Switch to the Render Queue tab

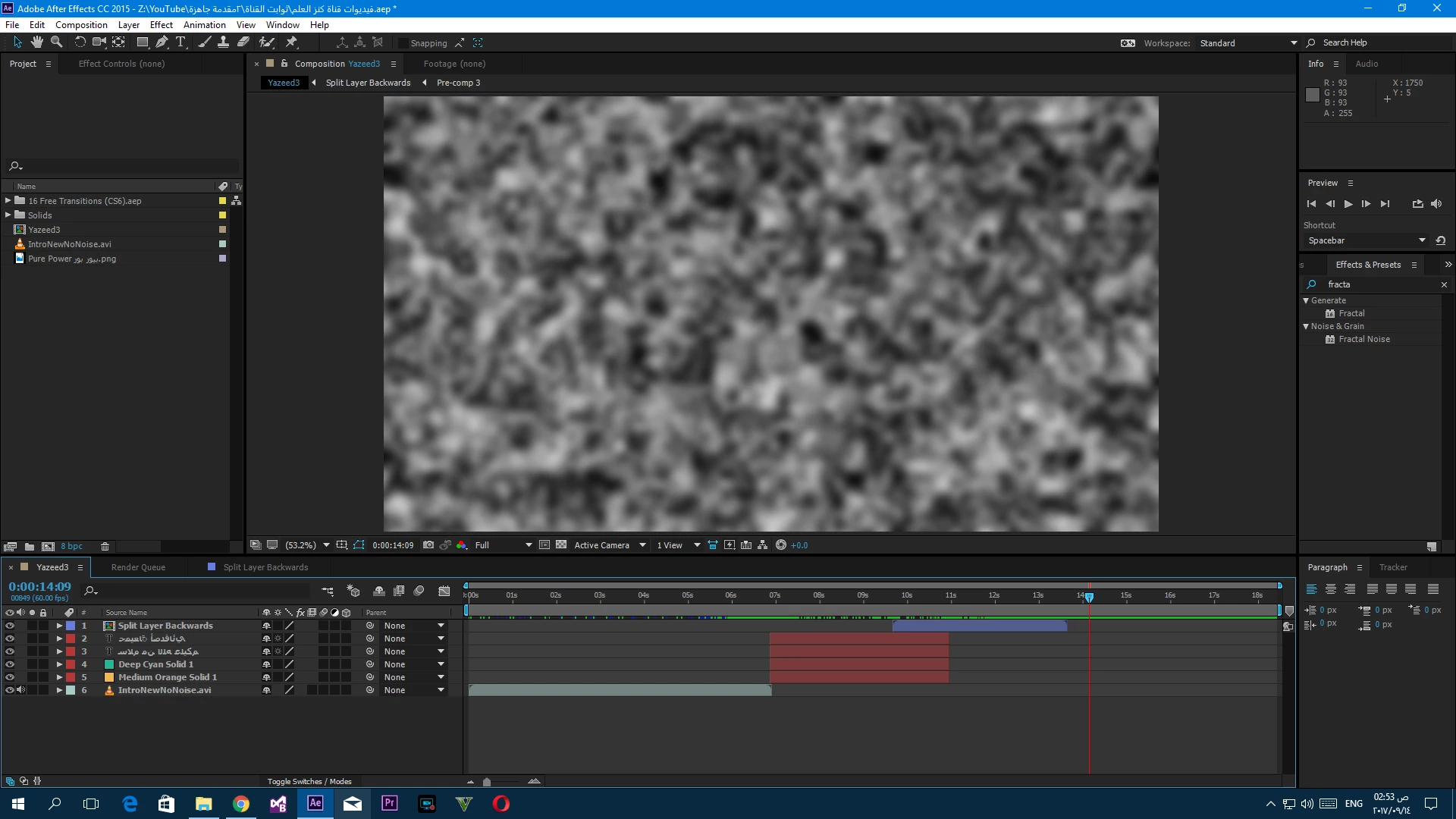pyautogui.click(x=138, y=567)
